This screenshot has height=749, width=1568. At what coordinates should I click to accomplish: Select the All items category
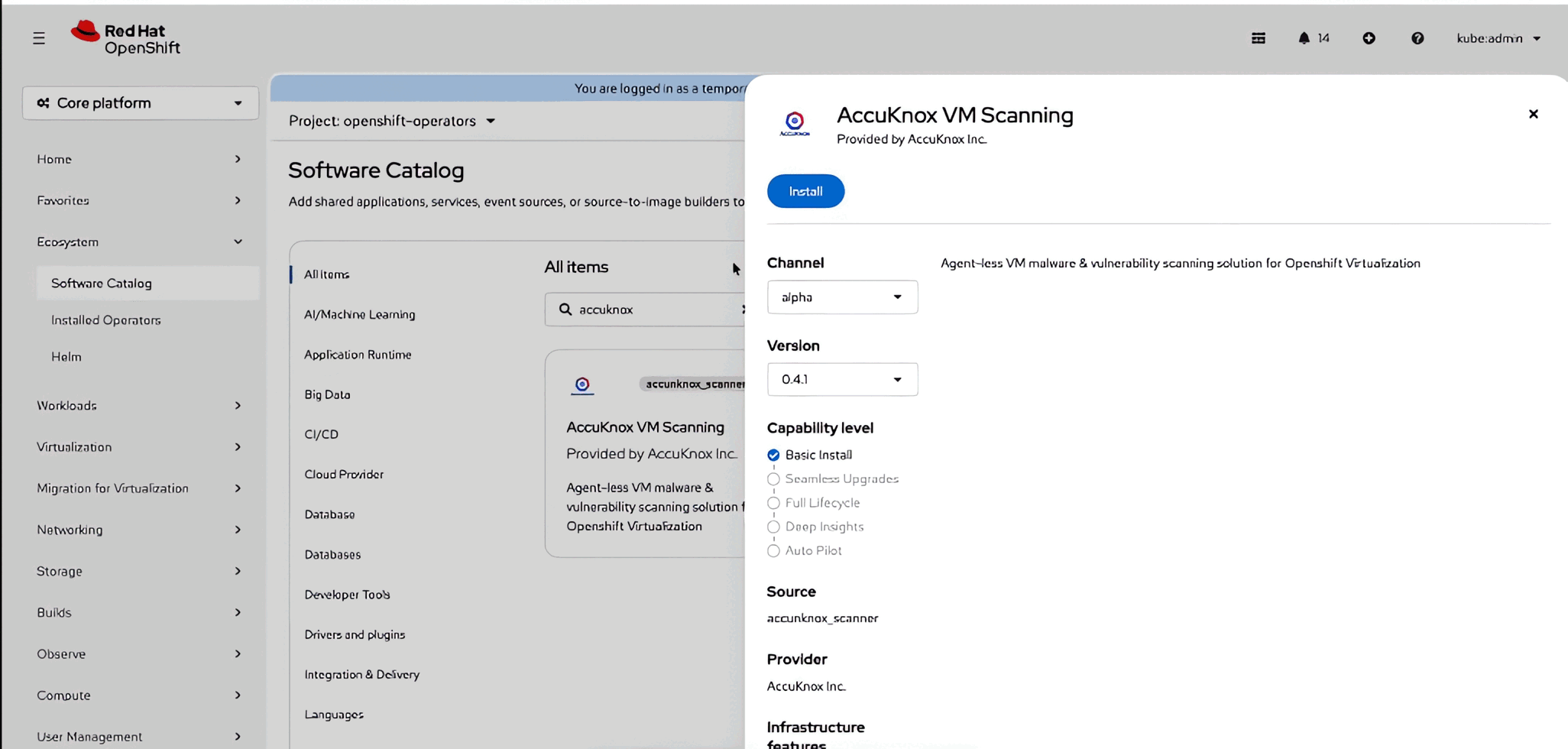pos(327,274)
